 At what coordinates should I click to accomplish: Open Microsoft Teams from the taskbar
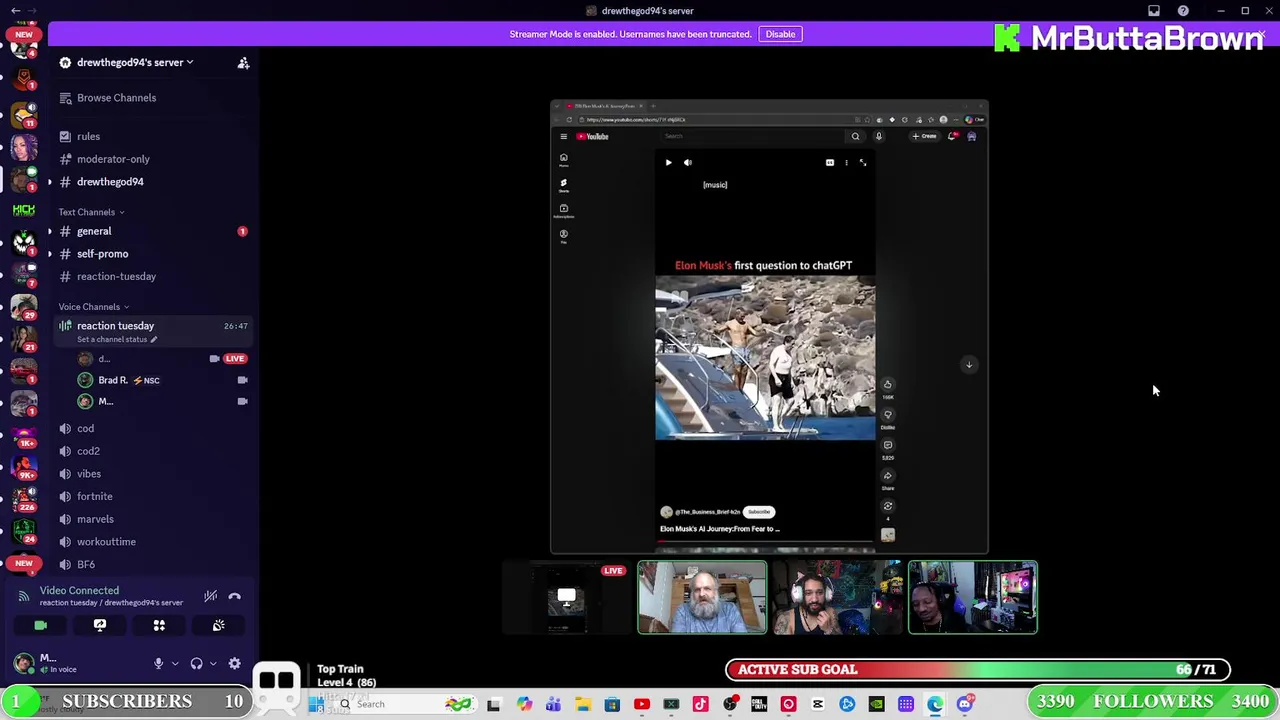tap(553, 704)
